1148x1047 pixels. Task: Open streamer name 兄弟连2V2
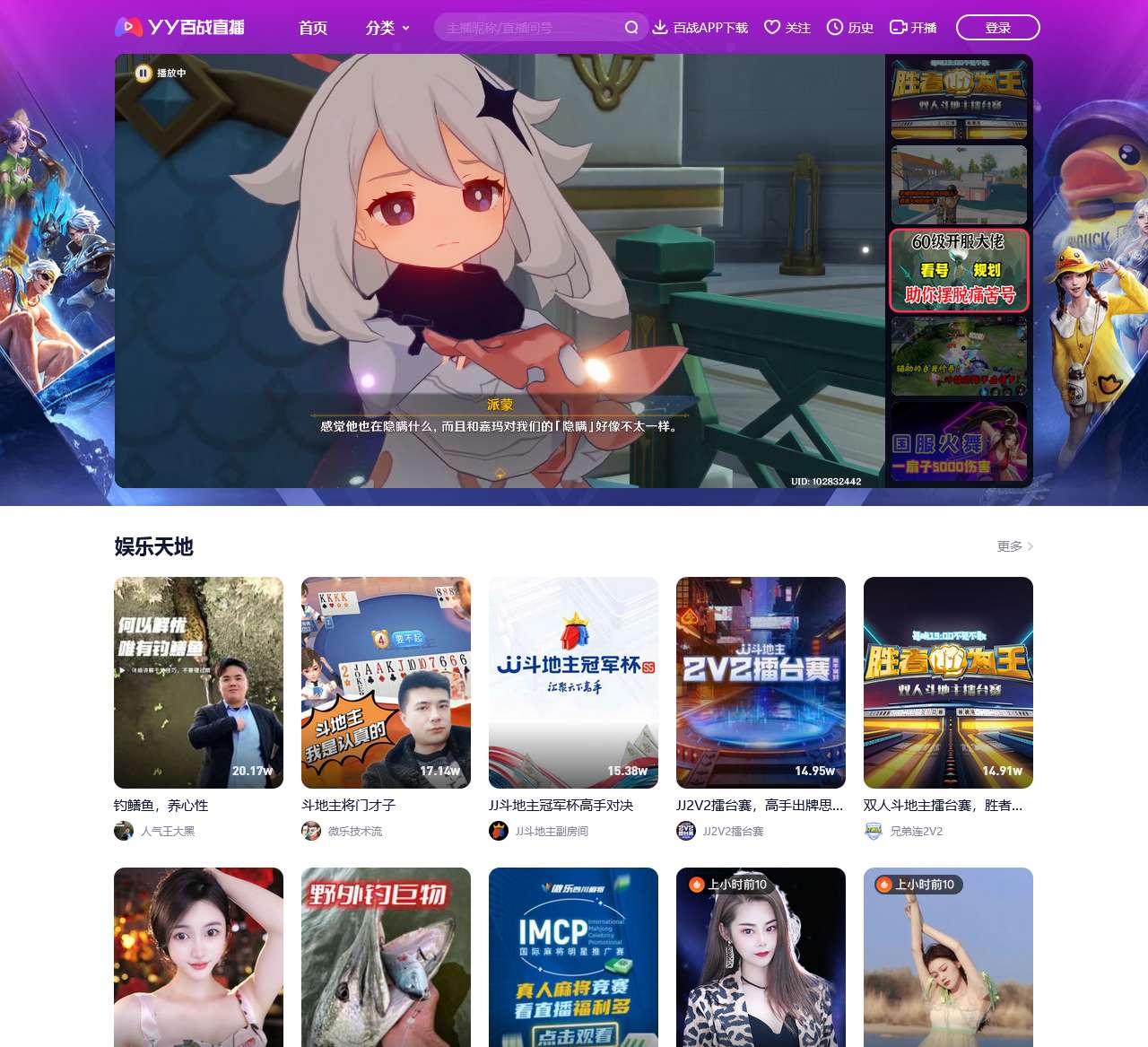(917, 832)
